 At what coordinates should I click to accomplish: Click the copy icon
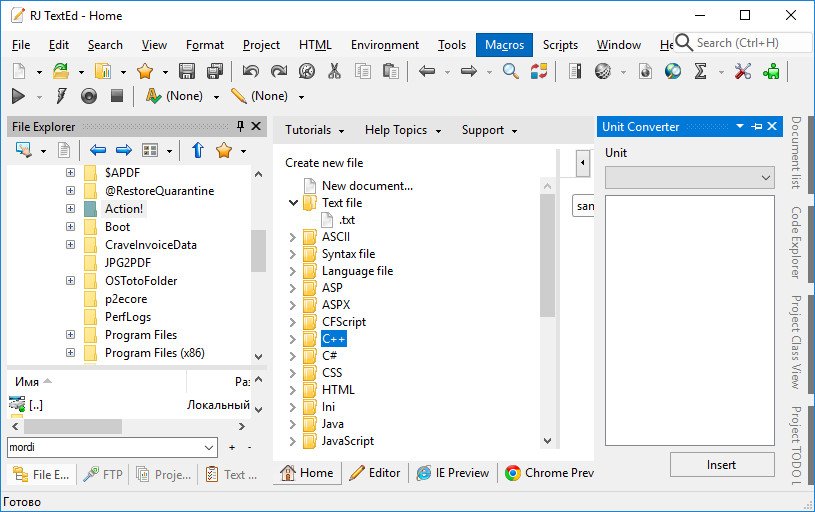pyautogui.click(x=363, y=71)
